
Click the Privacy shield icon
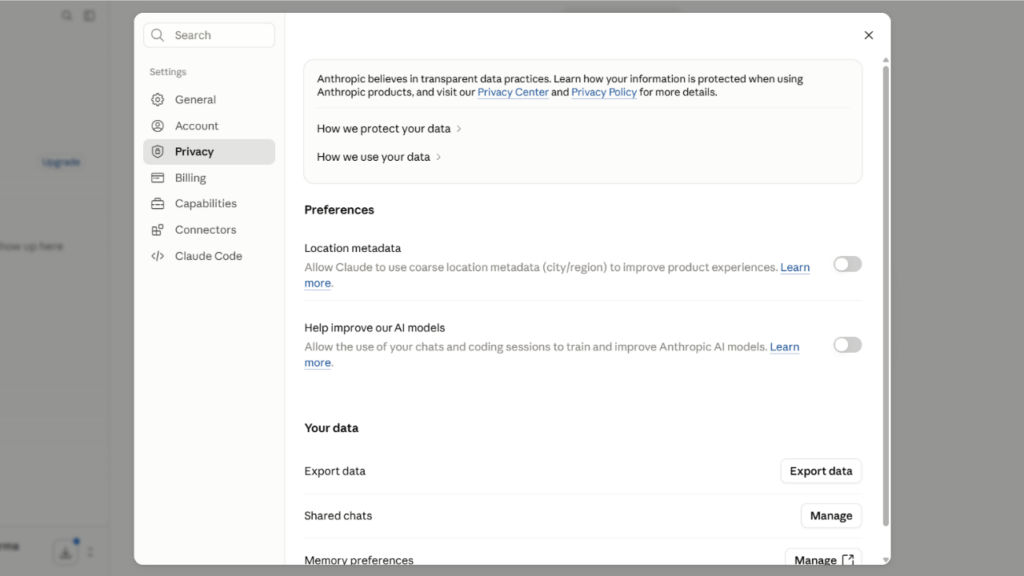157,152
